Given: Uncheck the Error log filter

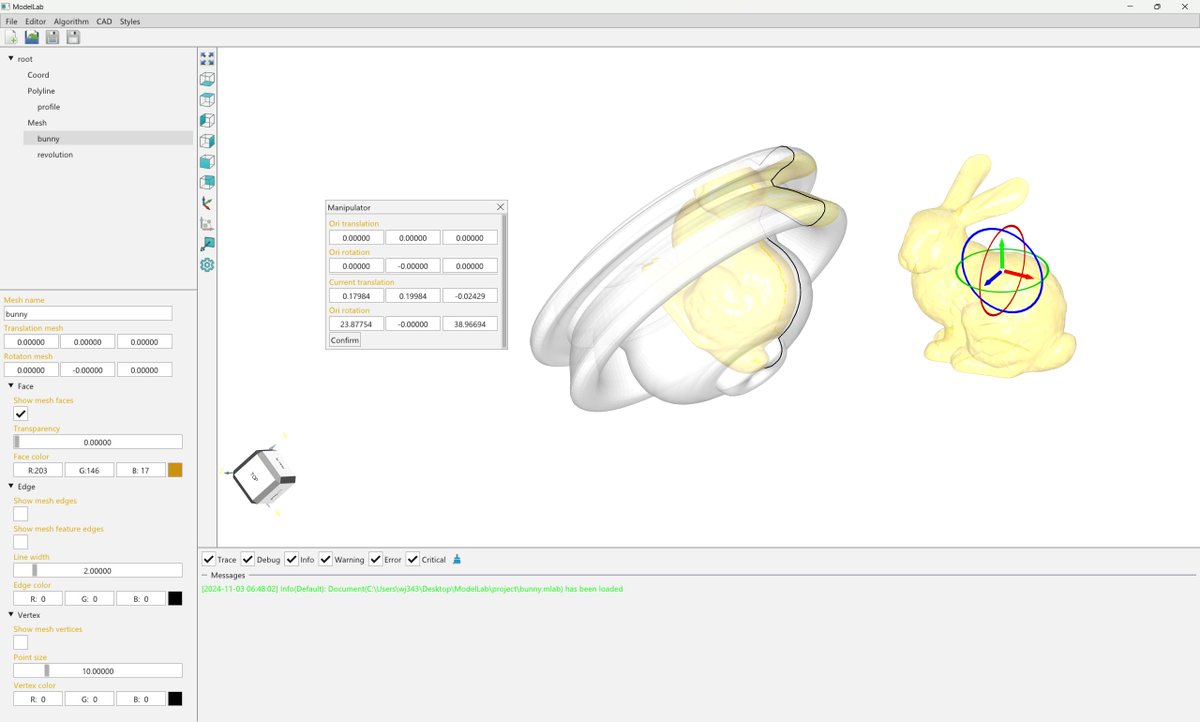Looking at the screenshot, I should pos(375,559).
